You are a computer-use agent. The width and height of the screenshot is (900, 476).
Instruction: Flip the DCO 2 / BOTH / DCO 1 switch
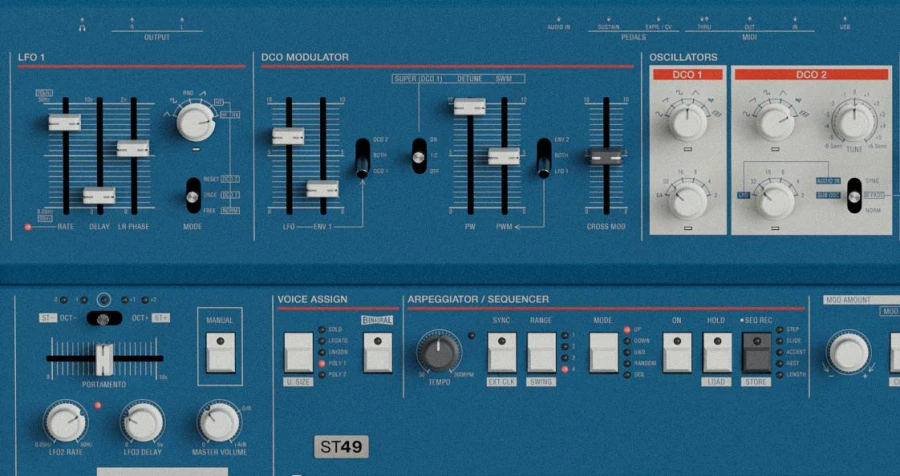pos(363,158)
